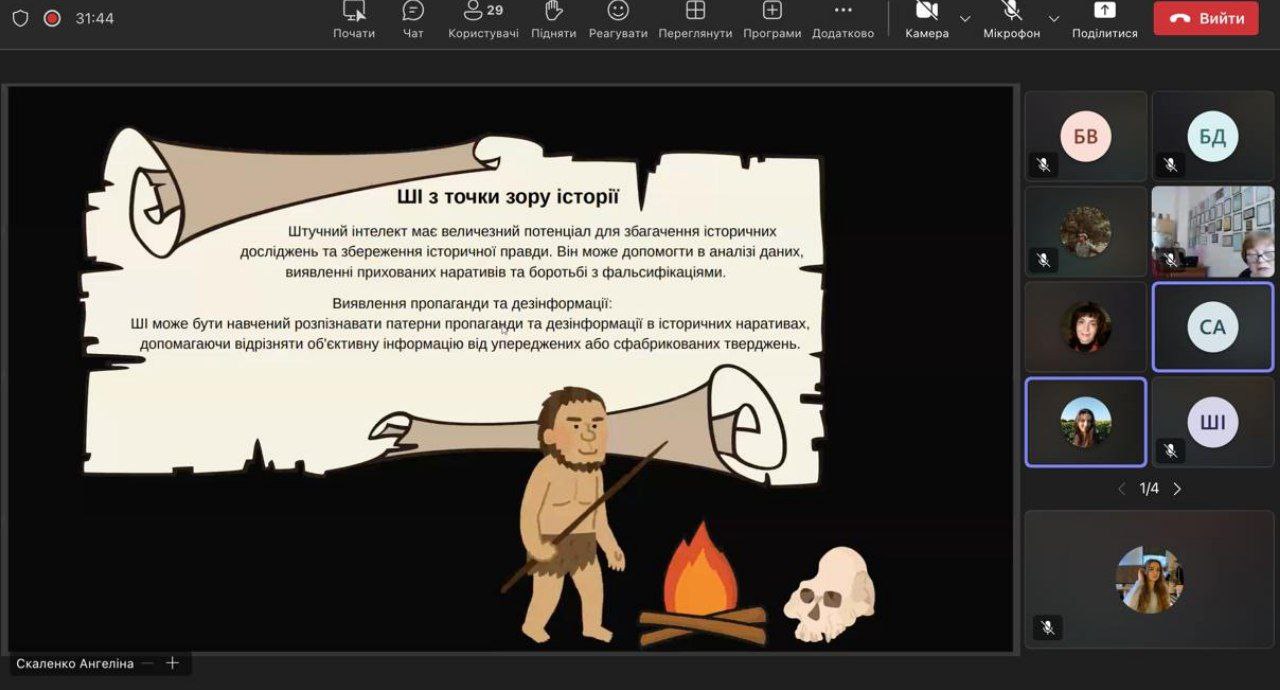
Task: Click the shield security icon
Action: click(x=20, y=19)
